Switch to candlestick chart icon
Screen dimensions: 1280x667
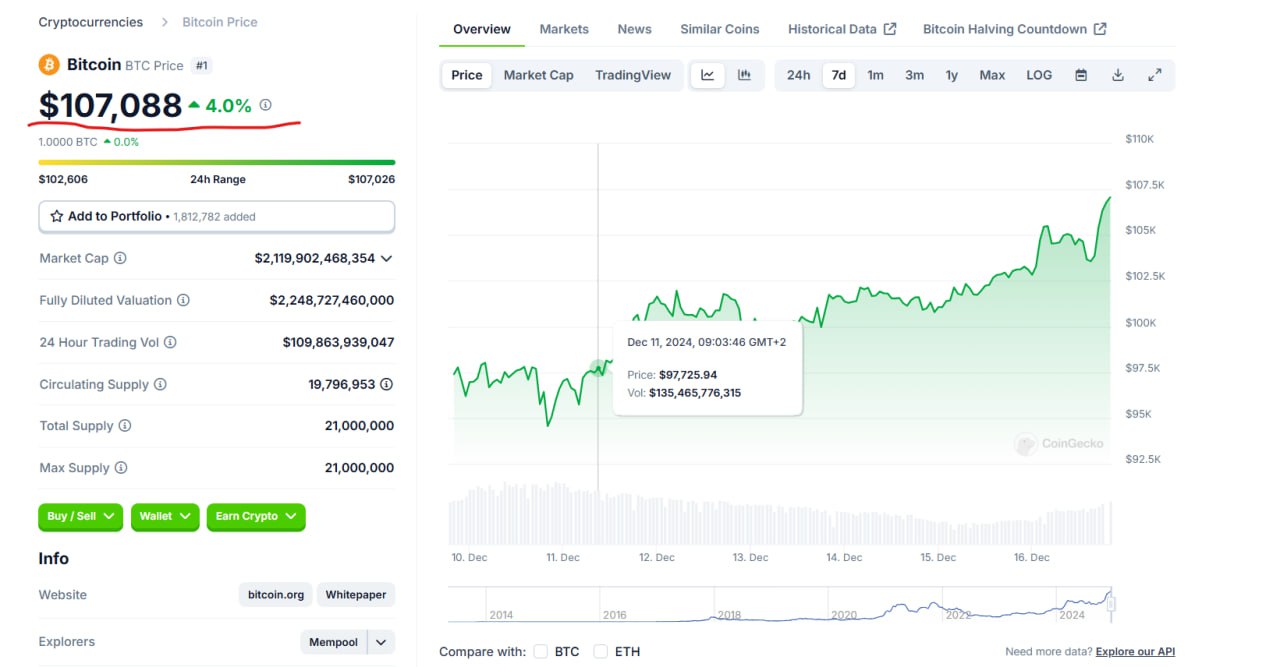click(x=744, y=75)
